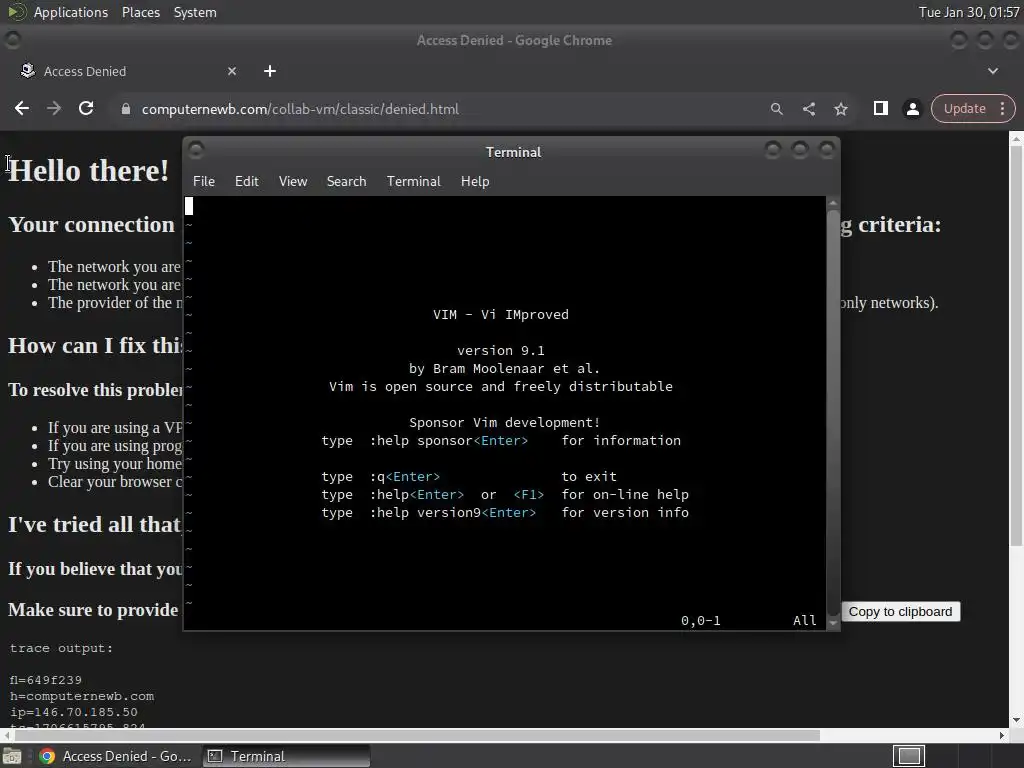Open the Terminal Edit menu
This screenshot has width=1024, height=768.
[246, 182]
